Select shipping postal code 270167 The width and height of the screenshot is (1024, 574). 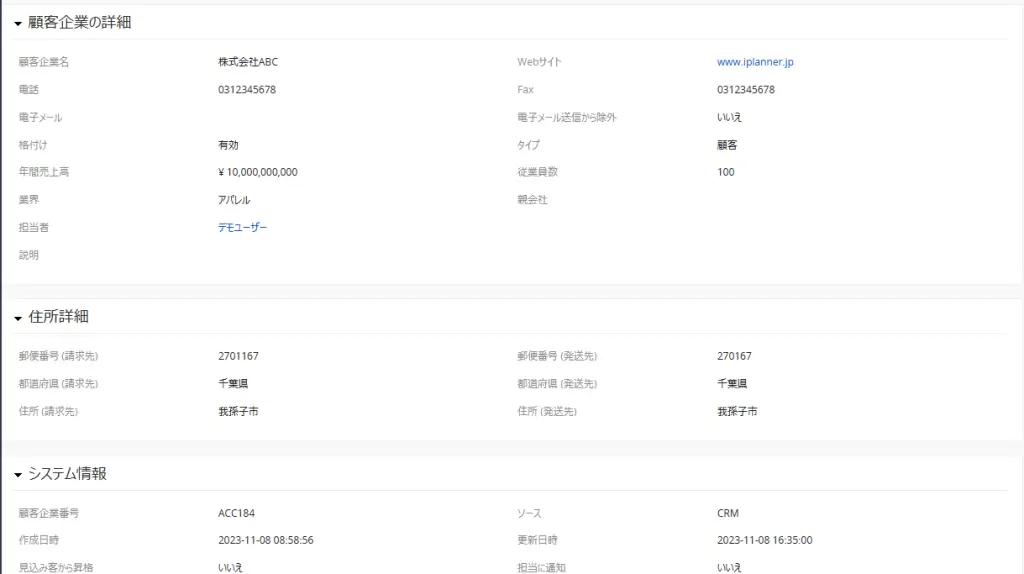coord(734,356)
